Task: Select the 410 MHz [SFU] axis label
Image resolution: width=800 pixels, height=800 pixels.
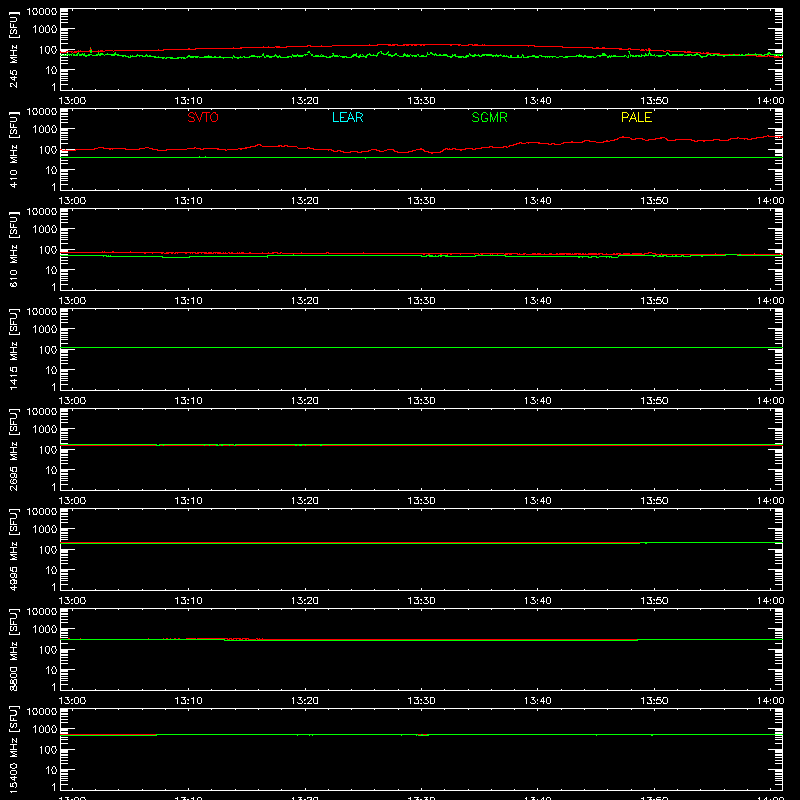Action: coord(13,150)
